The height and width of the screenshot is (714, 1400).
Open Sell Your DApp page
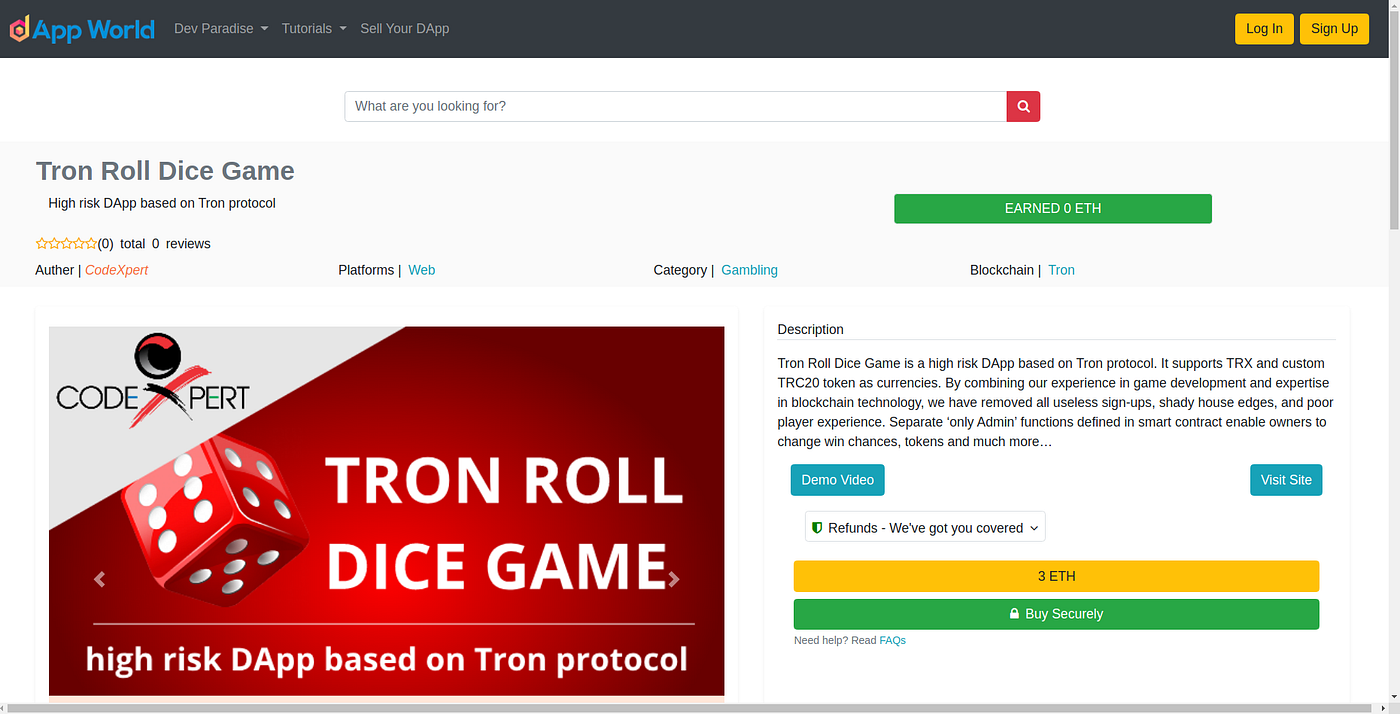[x=405, y=29]
